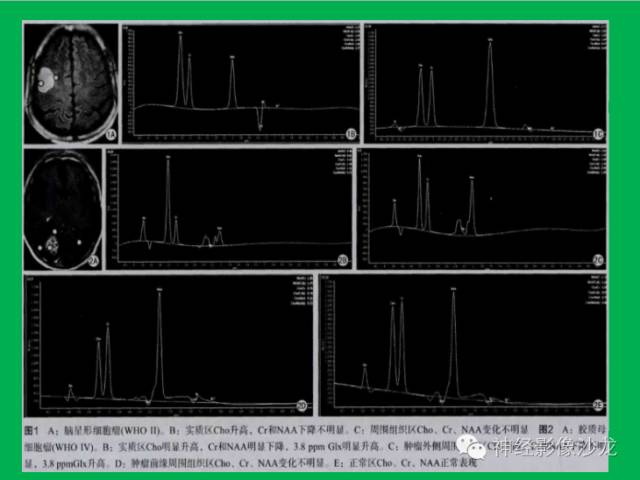
Task: Select the circled 2D panel label
Action: tap(302, 406)
